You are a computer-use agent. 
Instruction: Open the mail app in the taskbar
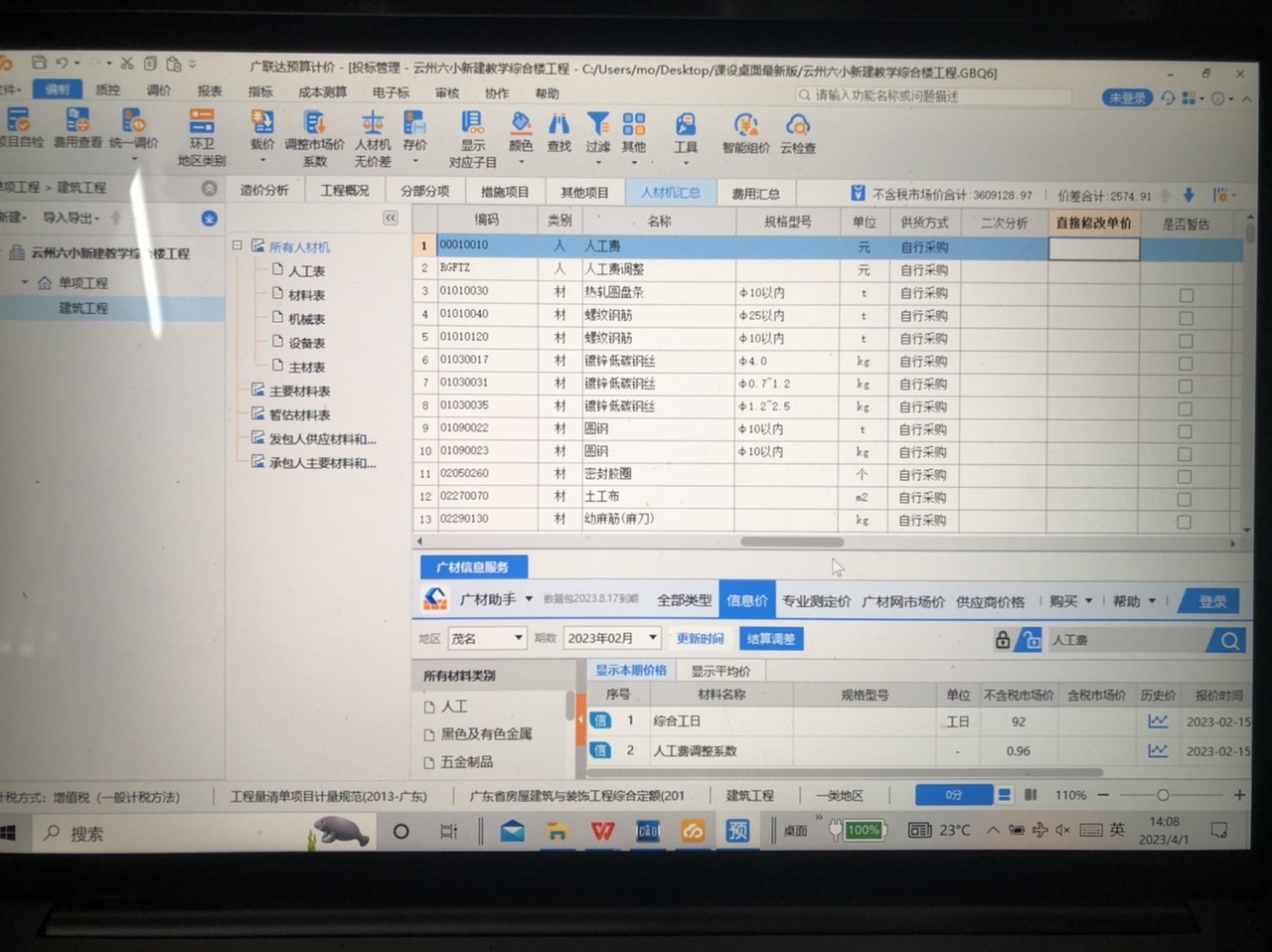click(513, 831)
